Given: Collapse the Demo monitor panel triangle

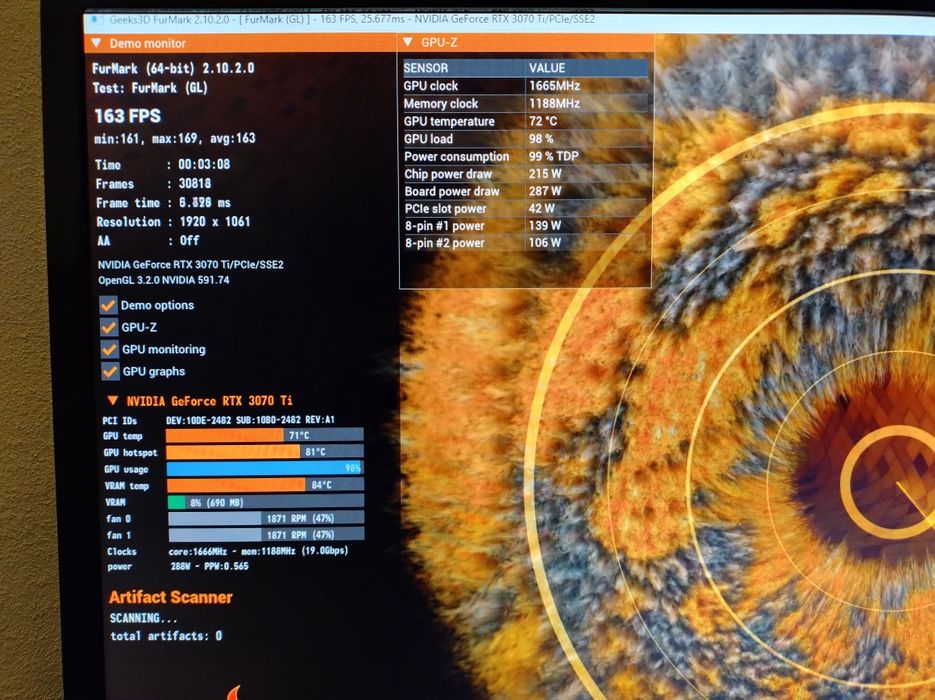Looking at the screenshot, I should coord(96,43).
